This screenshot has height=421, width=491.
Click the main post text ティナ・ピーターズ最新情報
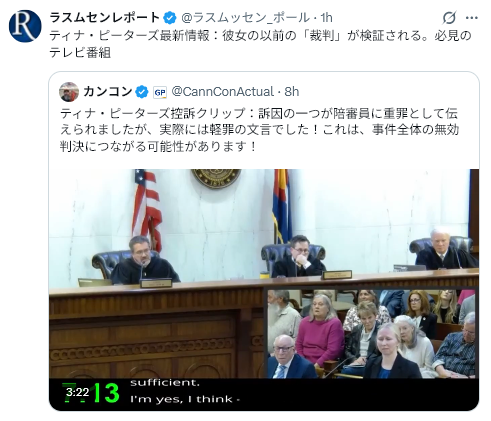click(260, 44)
